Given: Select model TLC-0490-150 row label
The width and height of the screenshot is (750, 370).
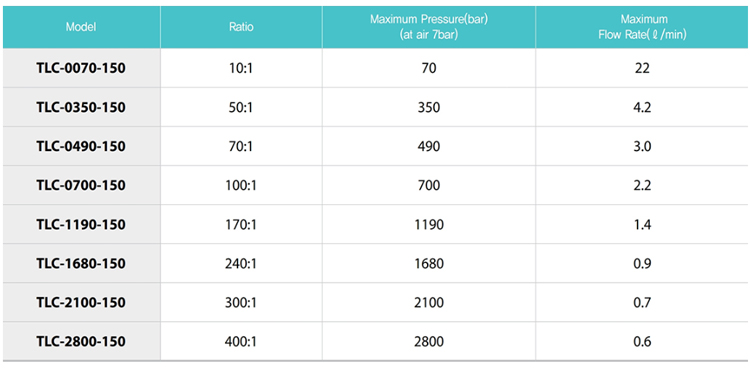Looking at the screenshot, I should (x=81, y=146).
